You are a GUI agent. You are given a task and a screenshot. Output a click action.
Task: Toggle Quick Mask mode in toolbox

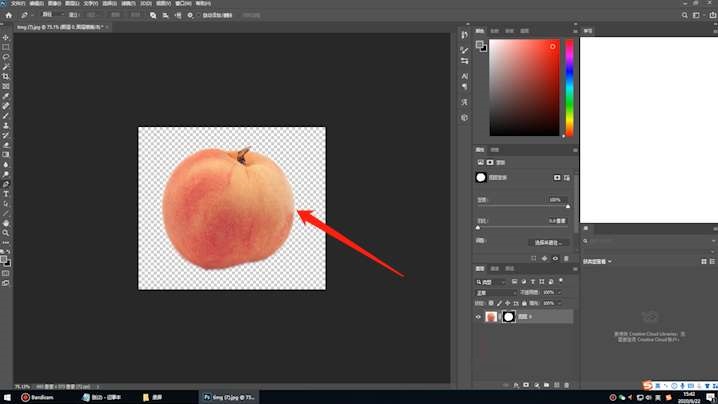[x=6, y=273]
